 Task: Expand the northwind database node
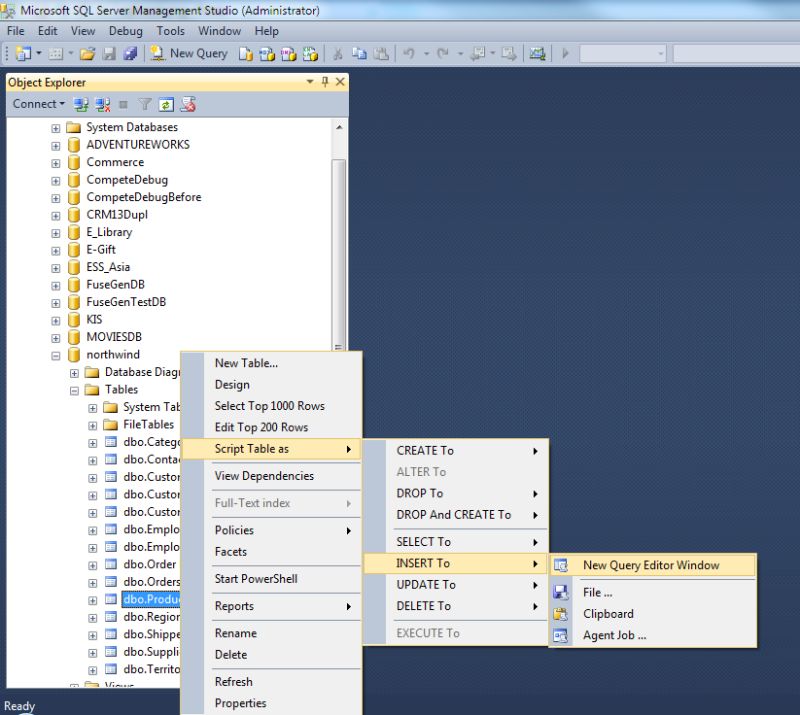pos(56,354)
